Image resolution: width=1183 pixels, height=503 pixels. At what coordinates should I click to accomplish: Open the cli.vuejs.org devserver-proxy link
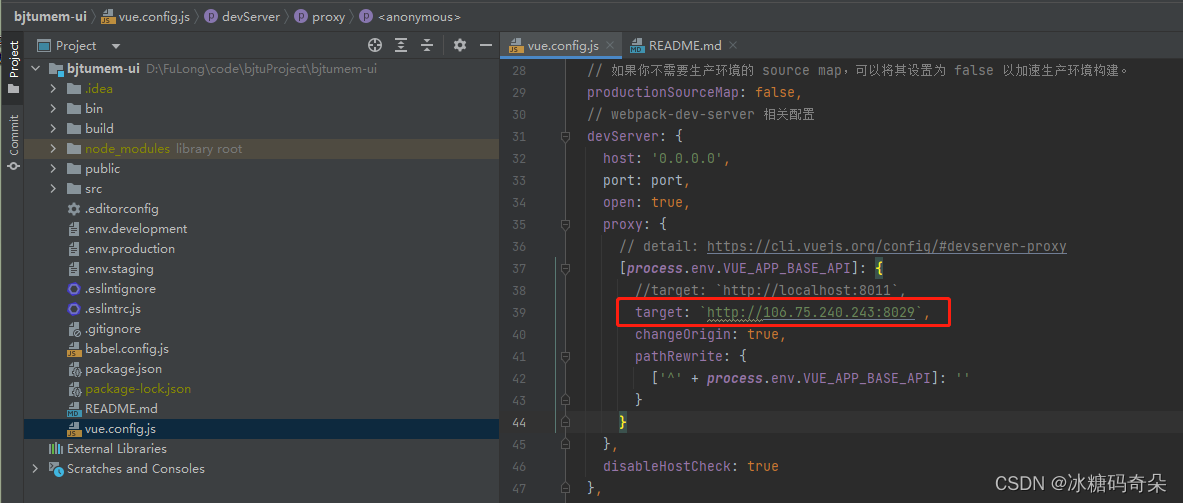coord(886,247)
